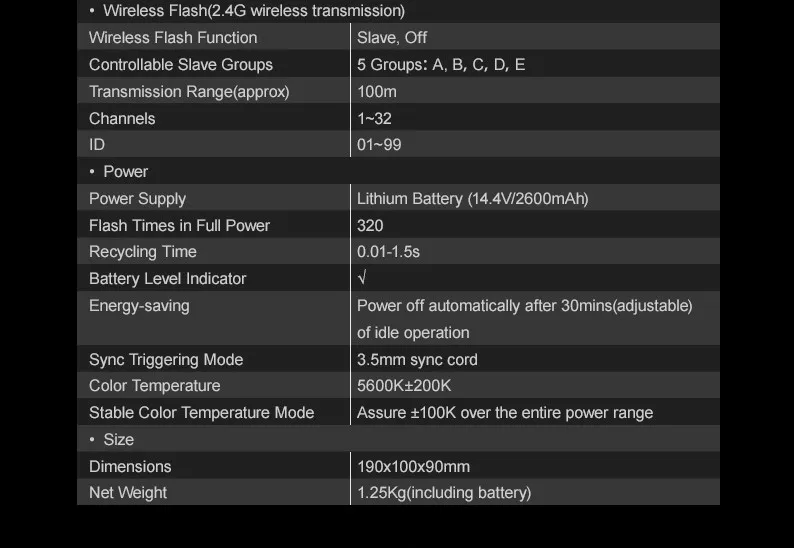This screenshot has width=794, height=548.
Task: Click the Battery Level Indicator checkmark
Action: point(362,278)
